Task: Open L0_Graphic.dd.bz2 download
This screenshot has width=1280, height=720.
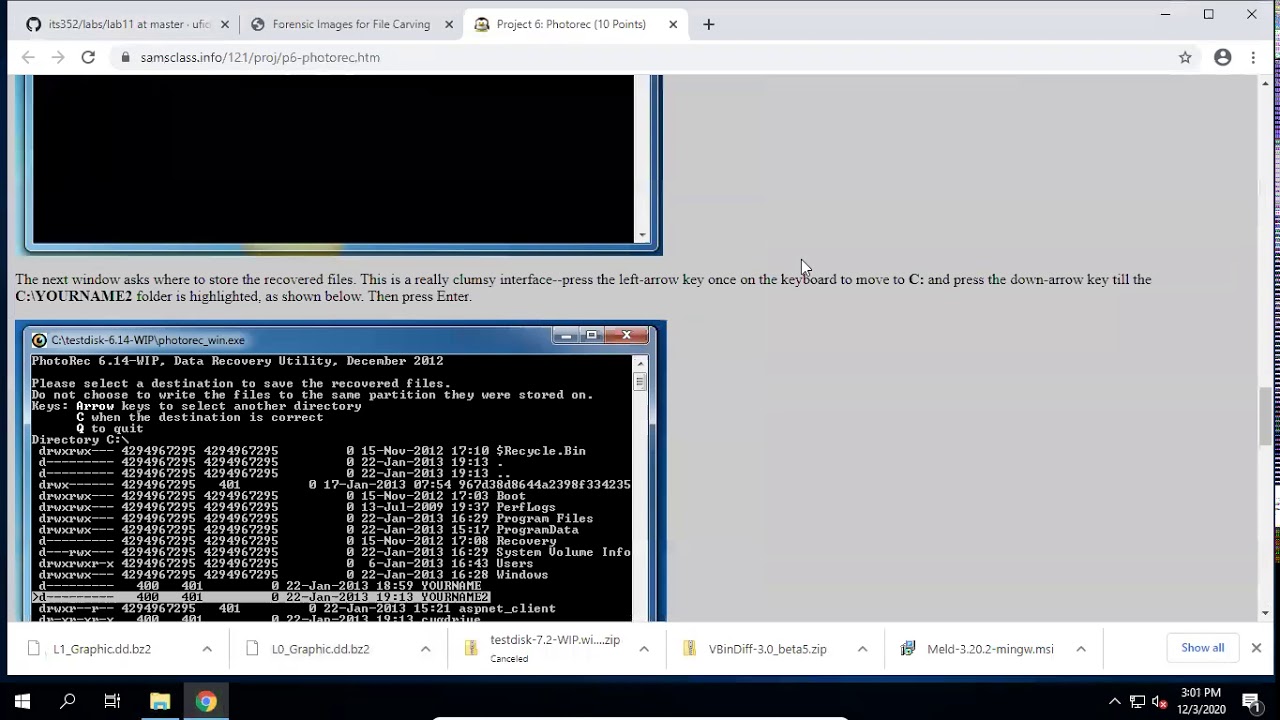Action: tap(320, 649)
